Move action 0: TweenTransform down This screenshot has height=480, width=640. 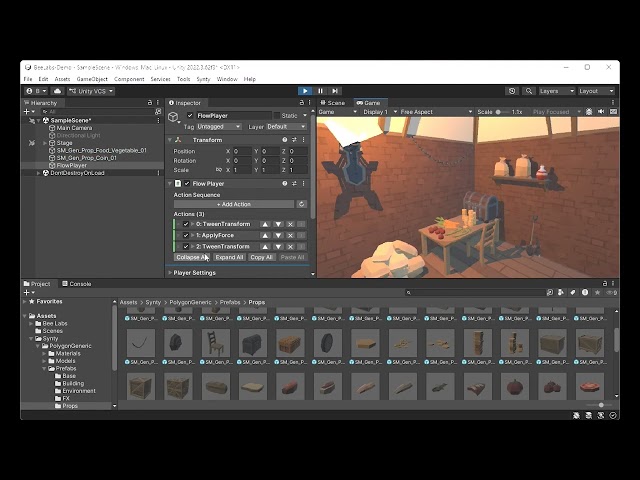(278, 224)
